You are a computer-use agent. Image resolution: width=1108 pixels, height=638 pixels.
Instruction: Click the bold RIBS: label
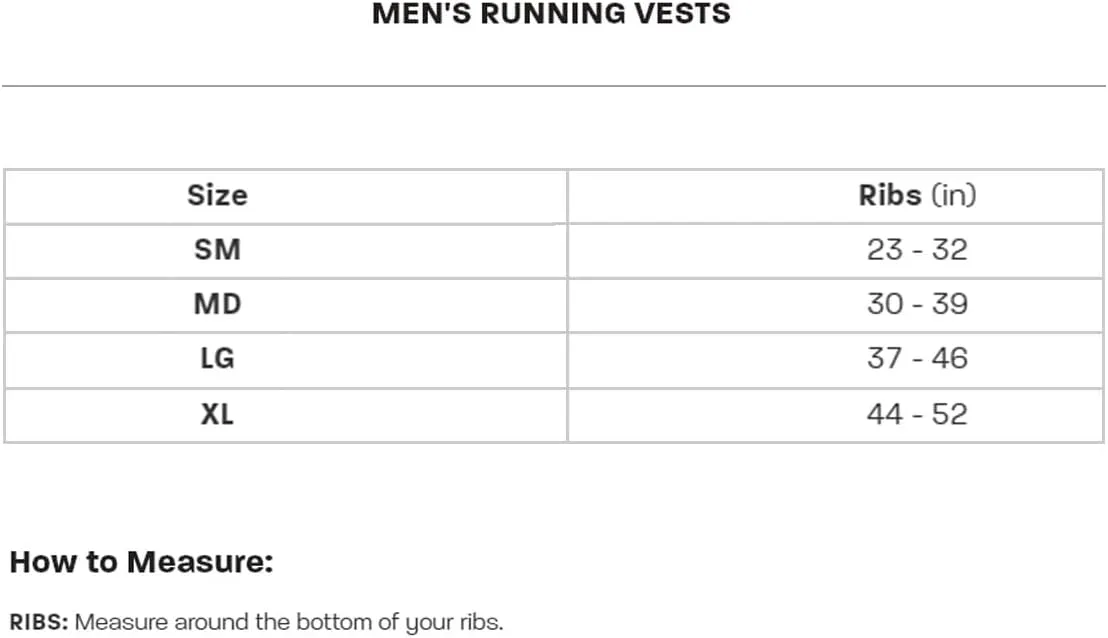(39, 622)
